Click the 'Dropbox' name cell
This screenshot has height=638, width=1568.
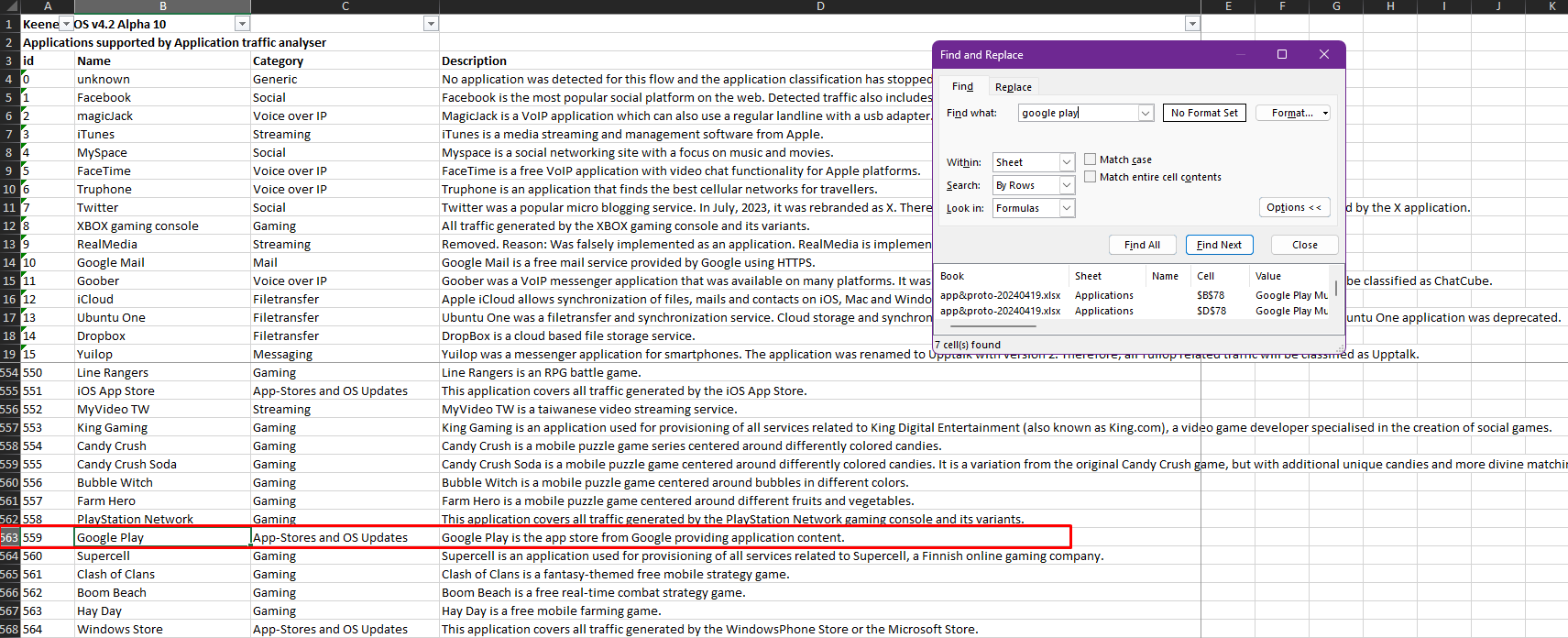163,335
